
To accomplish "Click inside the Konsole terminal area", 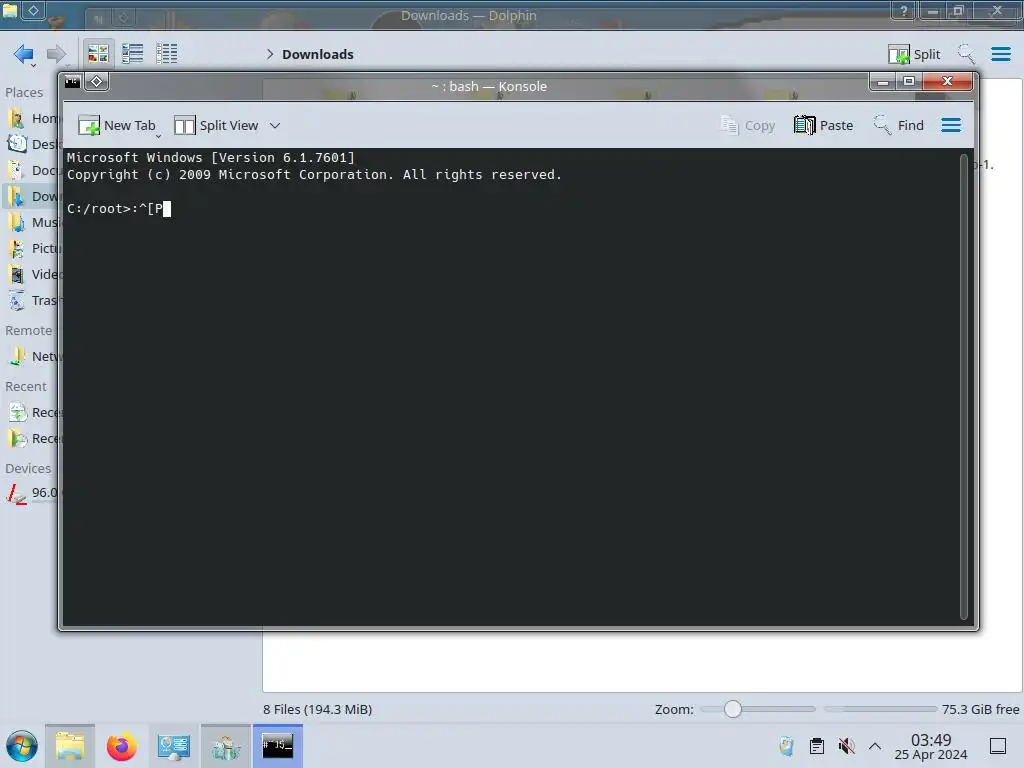I will (x=511, y=387).
